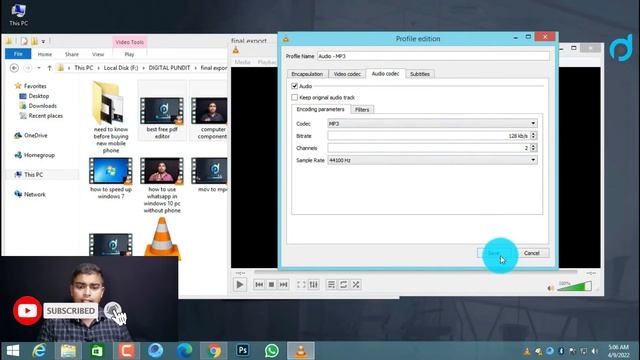Open the Sample Rate dropdown
640x360 pixels.
[x=432, y=160]
